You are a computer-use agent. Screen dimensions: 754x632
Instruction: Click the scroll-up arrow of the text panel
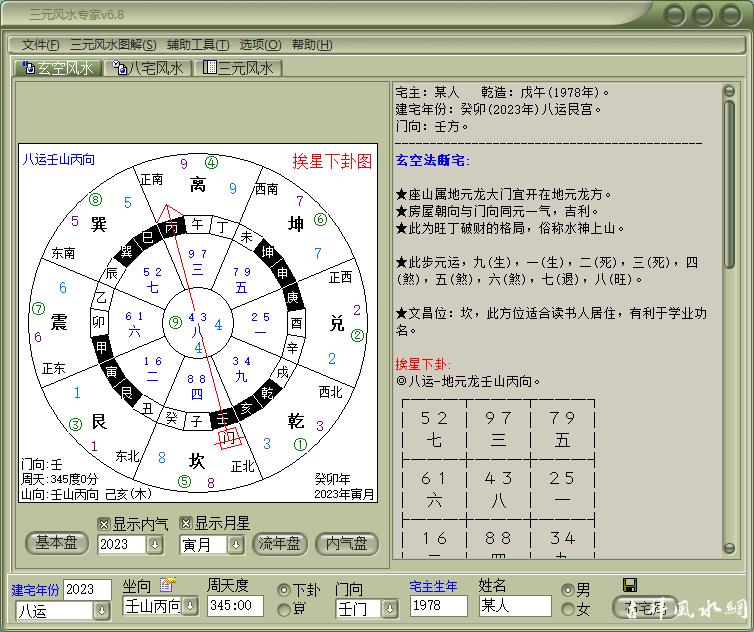tap(730, 92)
